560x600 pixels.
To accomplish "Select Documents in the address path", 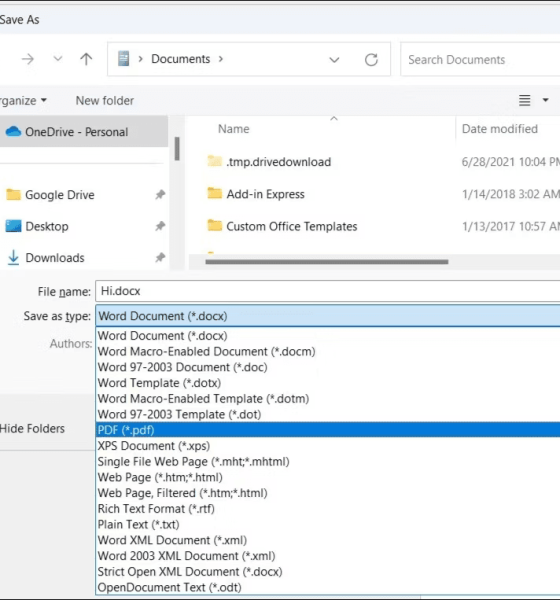I will pos(181,59).
